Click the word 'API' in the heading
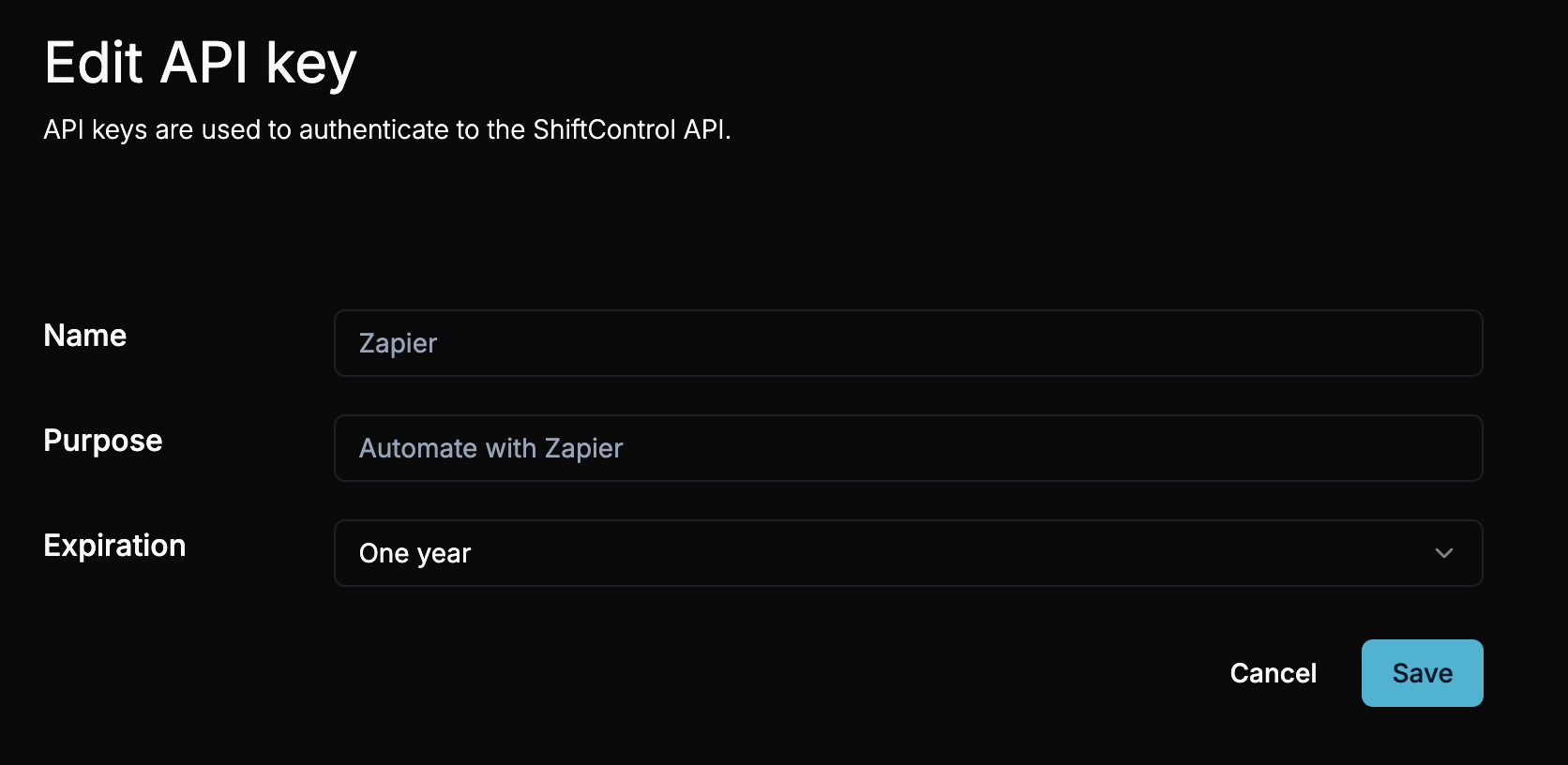Image resolution: width=1568 pixels, height=765 pixels. pos(204,64)
